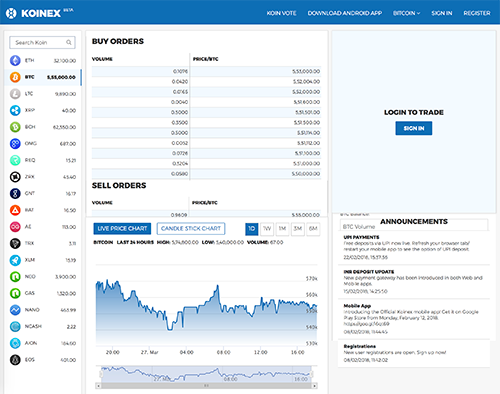Screen dimensions: 500x394
Task: Click buy order price 5,51,600.00
Action: (x=307, y=102)
